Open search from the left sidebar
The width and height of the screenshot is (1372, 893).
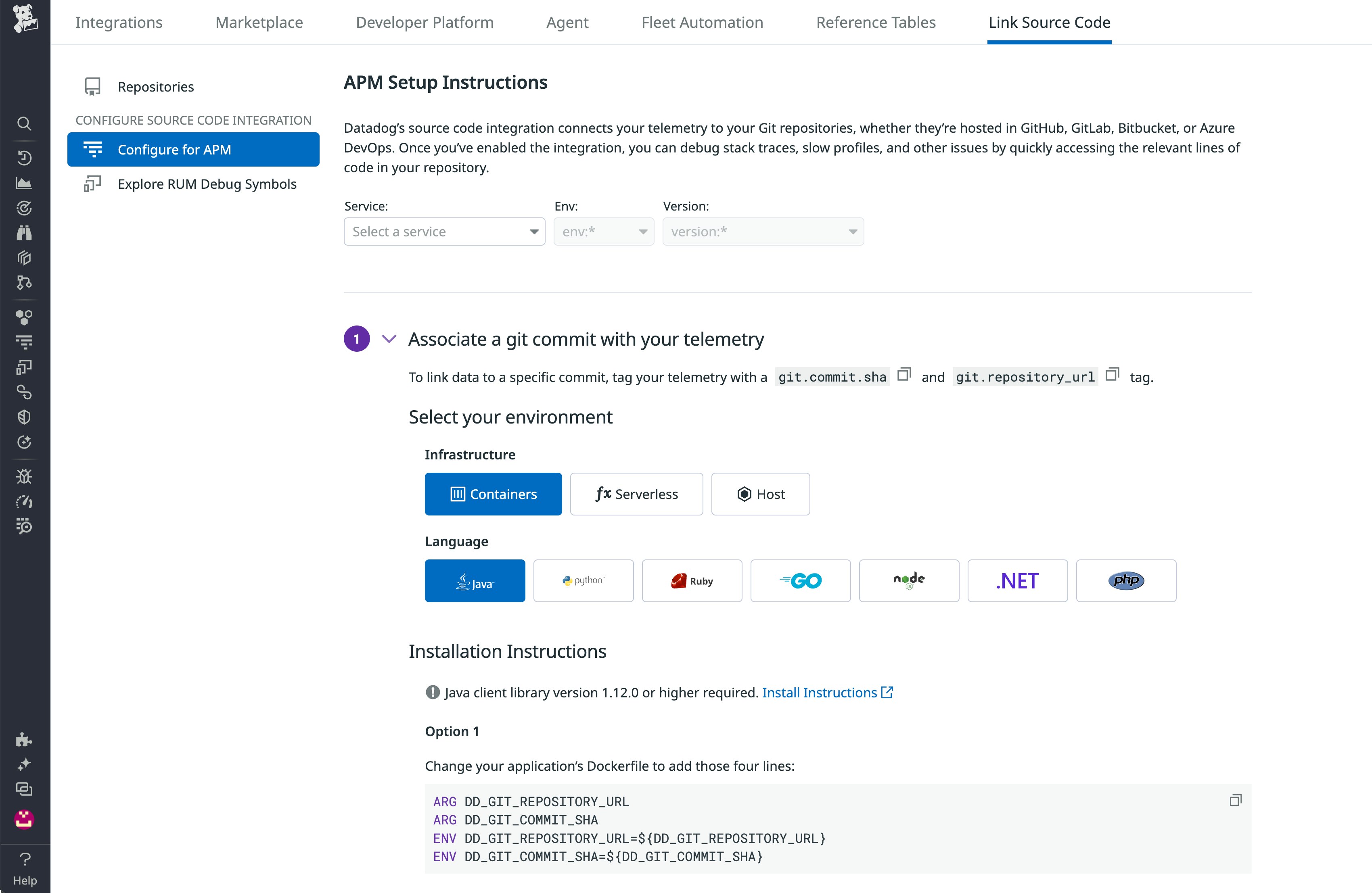point(24,123)
